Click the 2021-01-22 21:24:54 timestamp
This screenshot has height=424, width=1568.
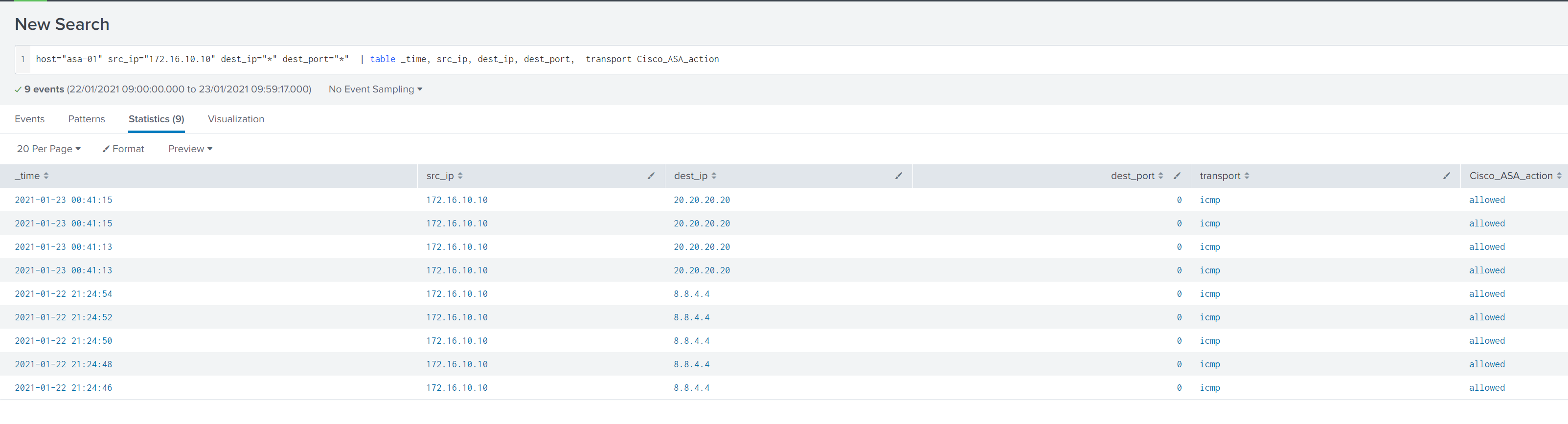[x=63, y=294]
